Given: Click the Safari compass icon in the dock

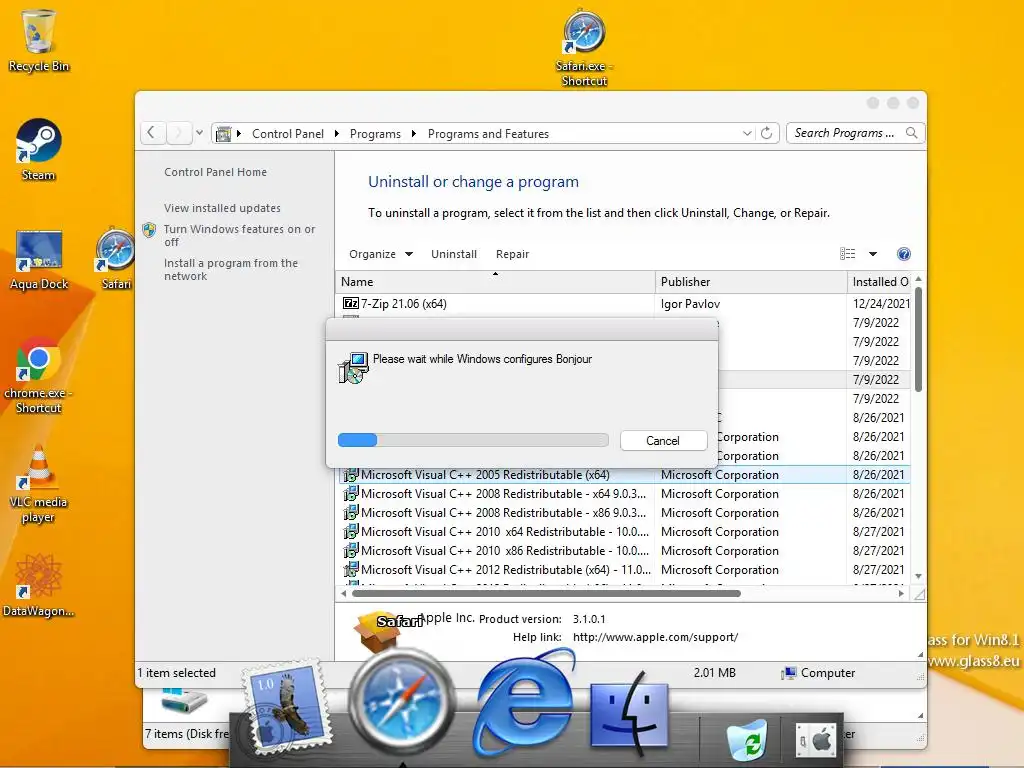Looking at the screenshot, I should [402, 701].
